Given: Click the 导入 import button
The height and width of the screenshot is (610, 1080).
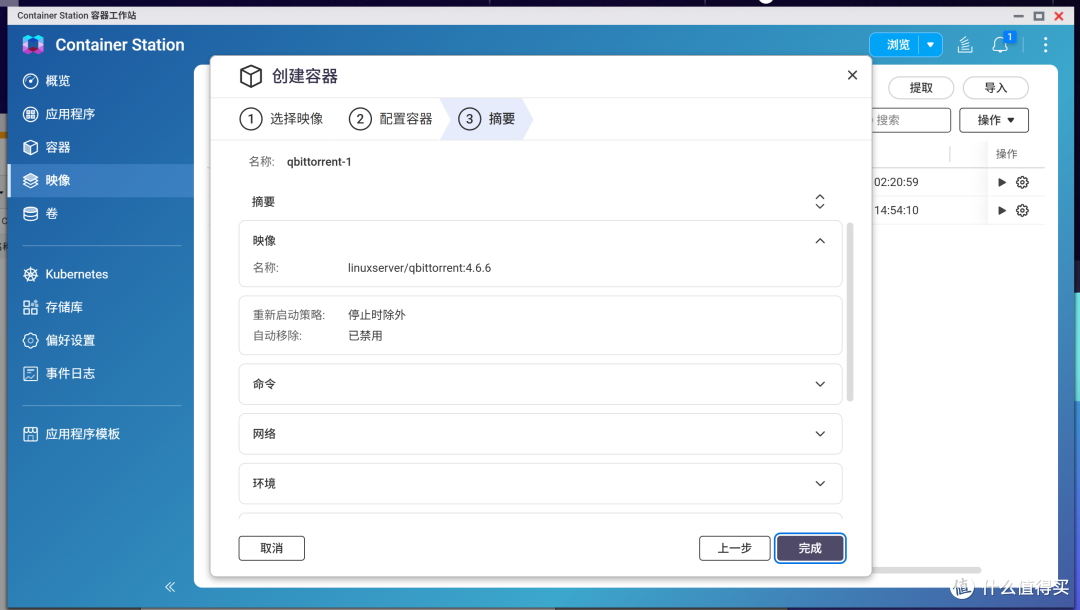Looking at the screenshot, I should point(995,87).
